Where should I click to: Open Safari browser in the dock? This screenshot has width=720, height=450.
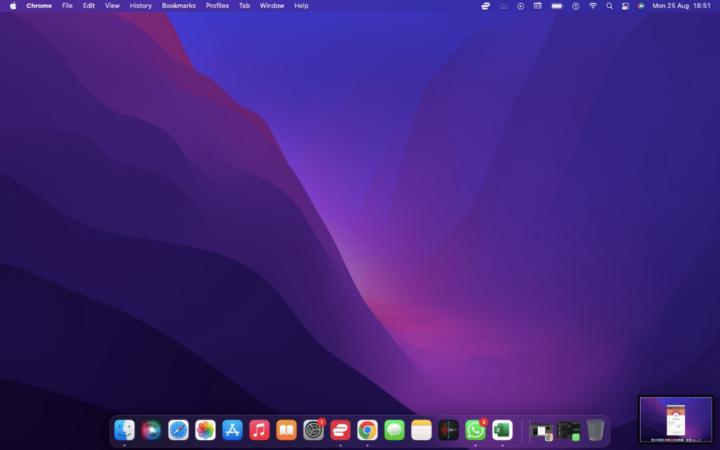pos(178,430)
